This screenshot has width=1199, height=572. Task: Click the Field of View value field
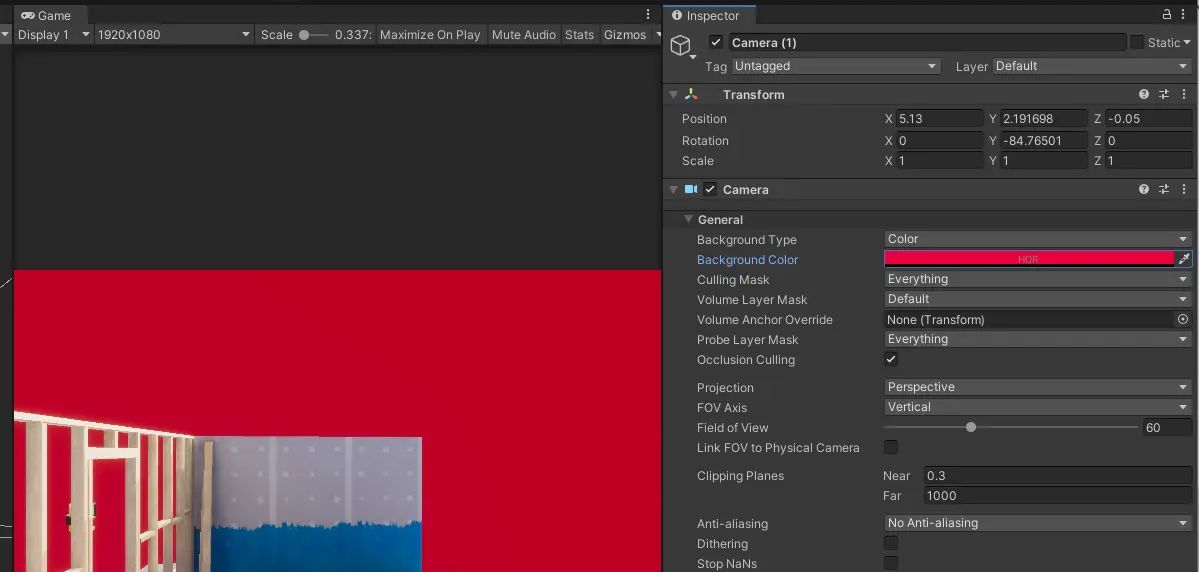click(1167, 427)
